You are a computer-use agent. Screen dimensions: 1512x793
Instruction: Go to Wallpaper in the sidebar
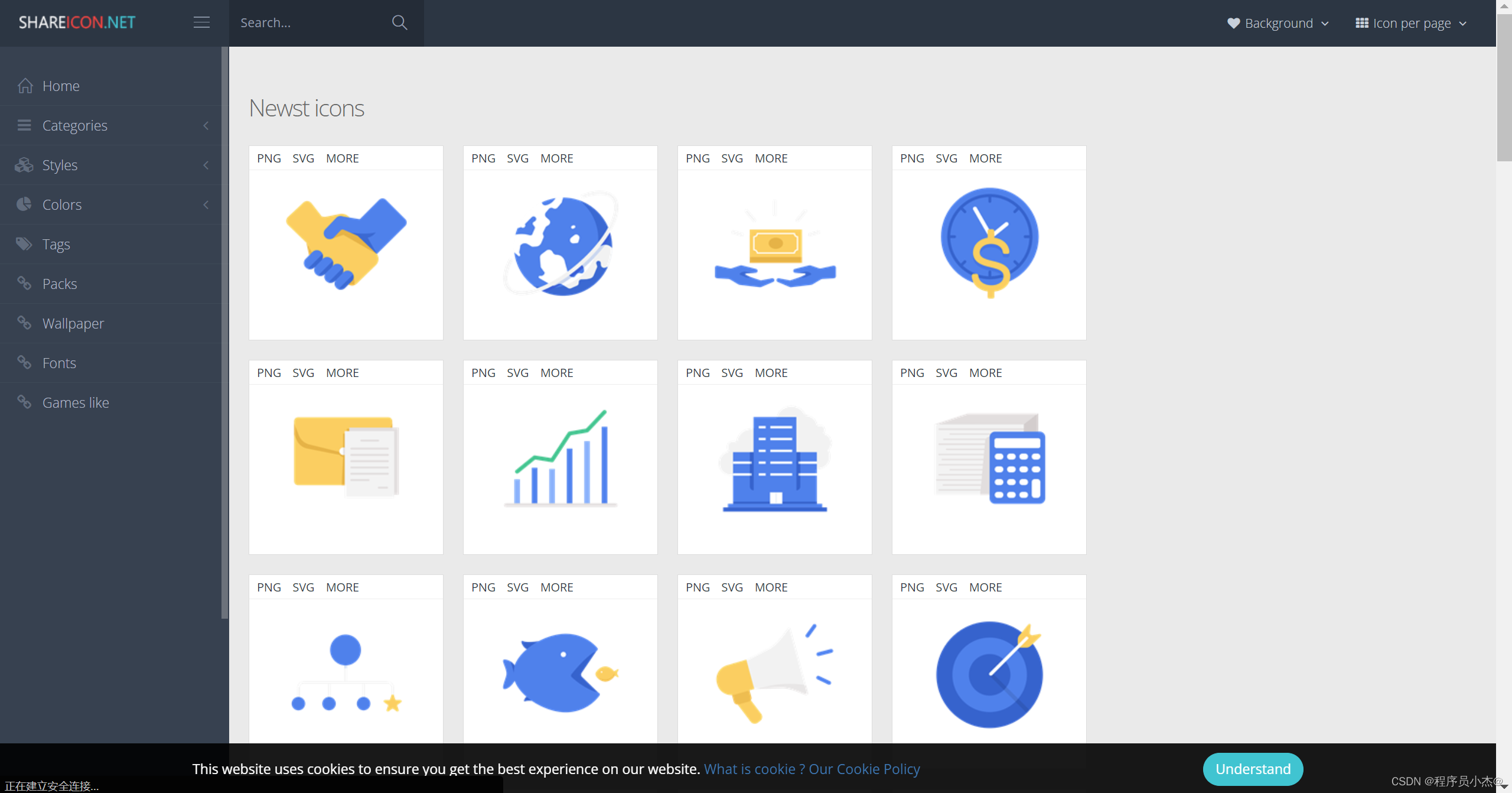(73, 323)
